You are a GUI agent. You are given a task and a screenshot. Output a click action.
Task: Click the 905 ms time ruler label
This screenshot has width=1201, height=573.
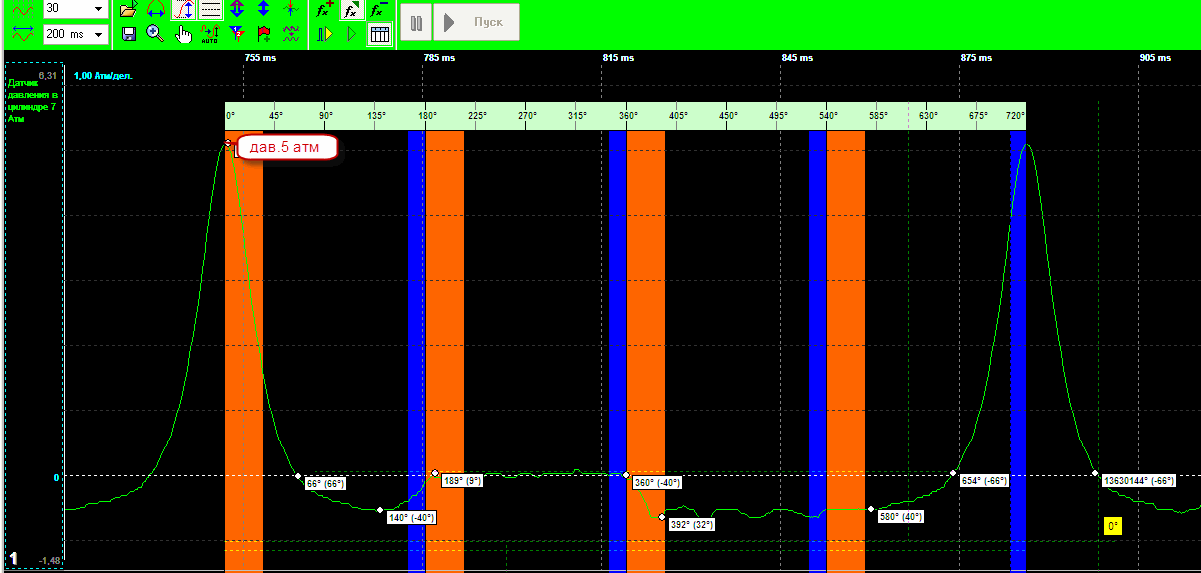click(1155, 58)
